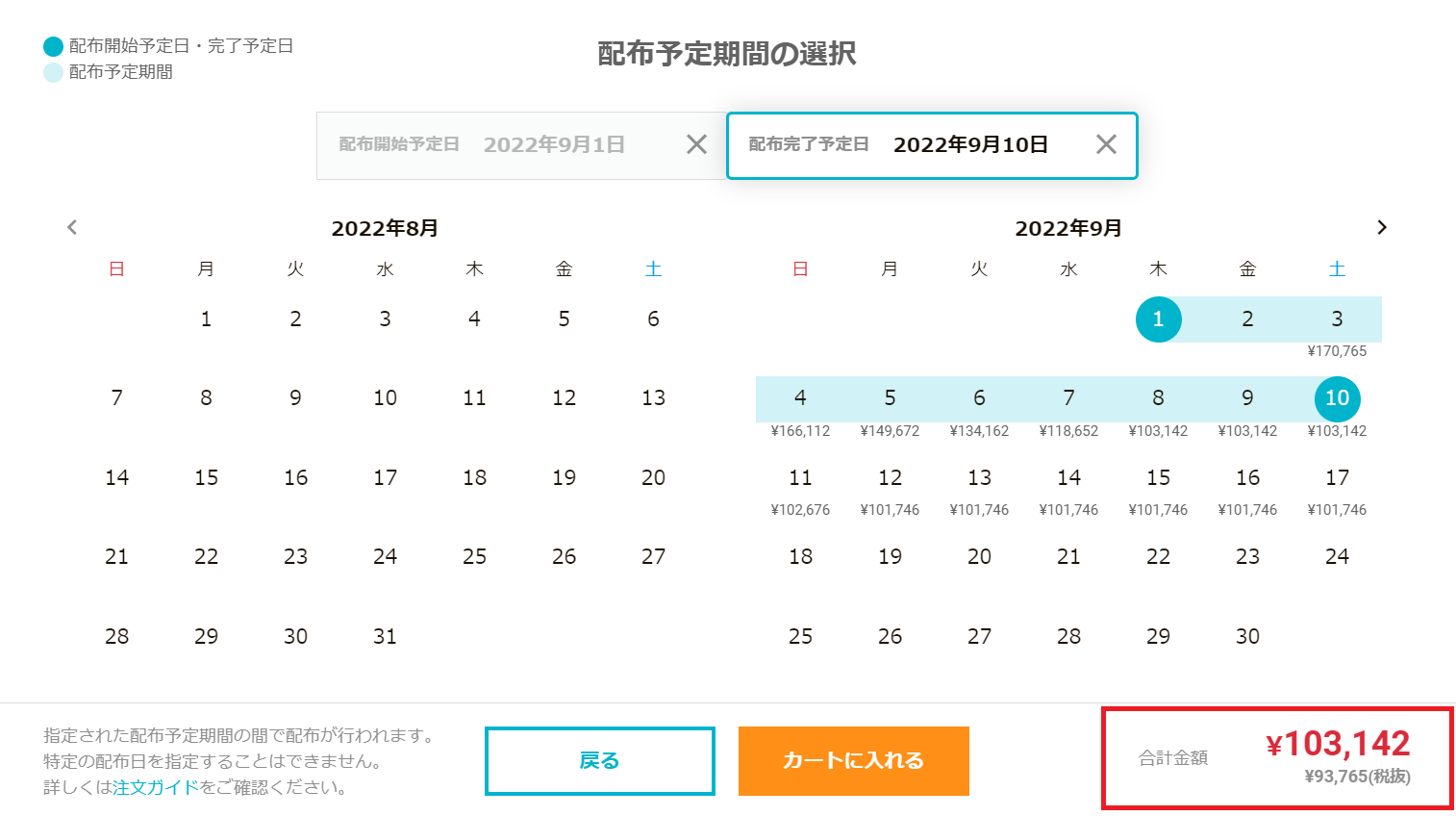Screen dimensions: 1456x816
Task: Select September 10 end date circle
Action: [1338, 398]
